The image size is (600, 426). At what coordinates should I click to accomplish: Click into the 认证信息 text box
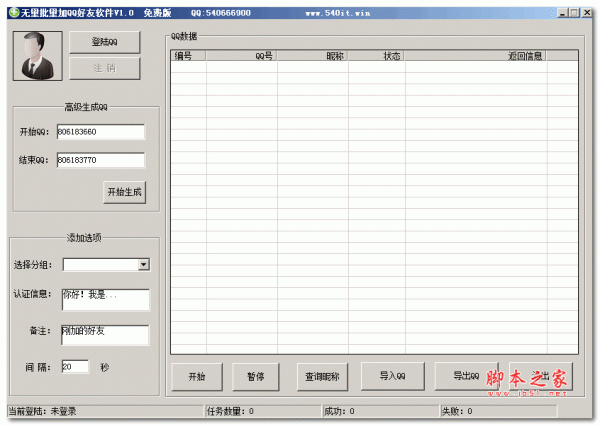[105, 300]
